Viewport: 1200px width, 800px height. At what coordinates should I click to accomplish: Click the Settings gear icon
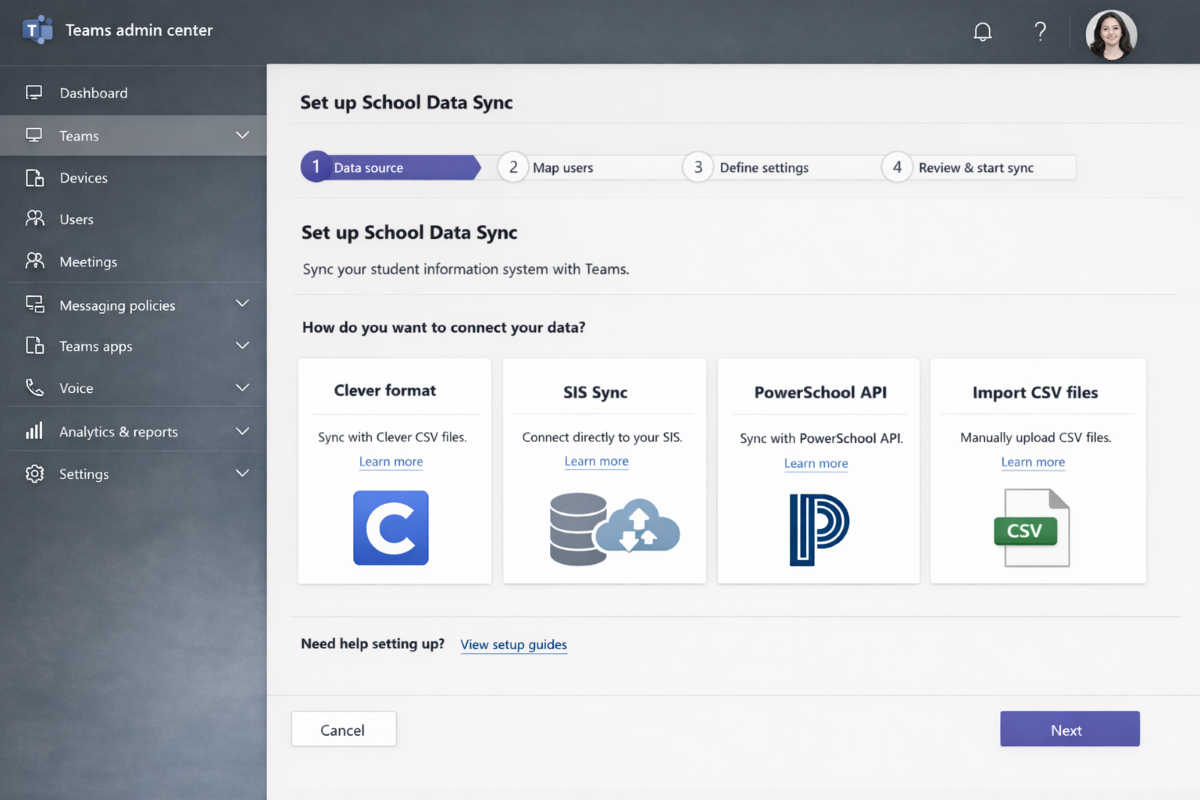click(x=35, y=474)
